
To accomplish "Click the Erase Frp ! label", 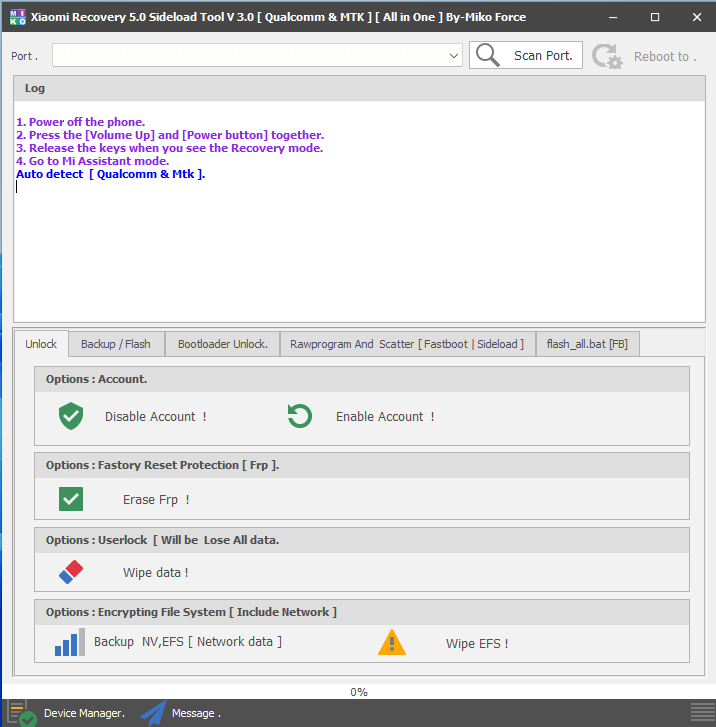I will point(156,499).
